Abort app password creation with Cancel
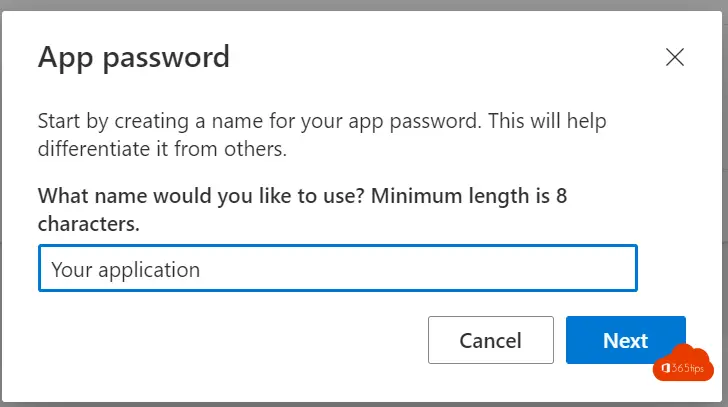728x407 pixels. tap(491, 340)
